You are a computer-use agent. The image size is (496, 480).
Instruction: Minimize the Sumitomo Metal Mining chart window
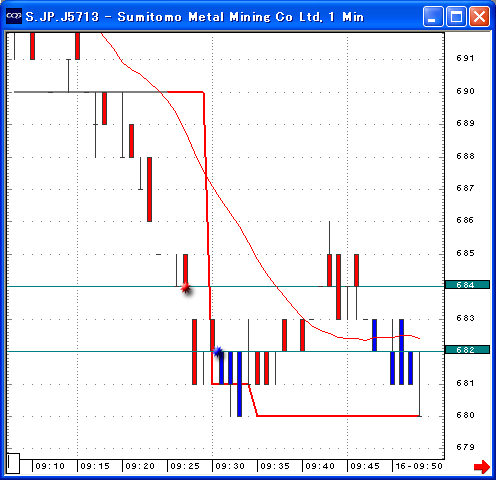coord(433,16)
